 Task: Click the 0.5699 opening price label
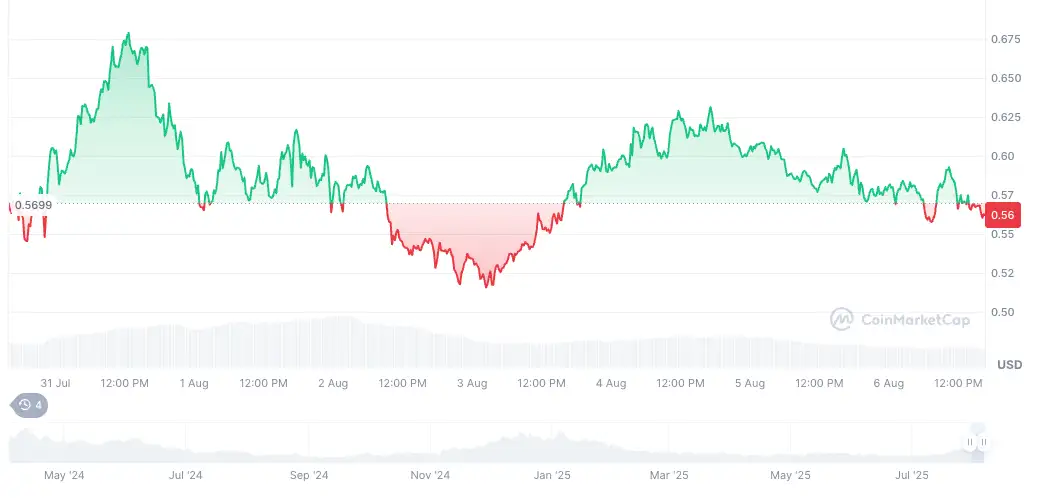[x=33, y=204]
